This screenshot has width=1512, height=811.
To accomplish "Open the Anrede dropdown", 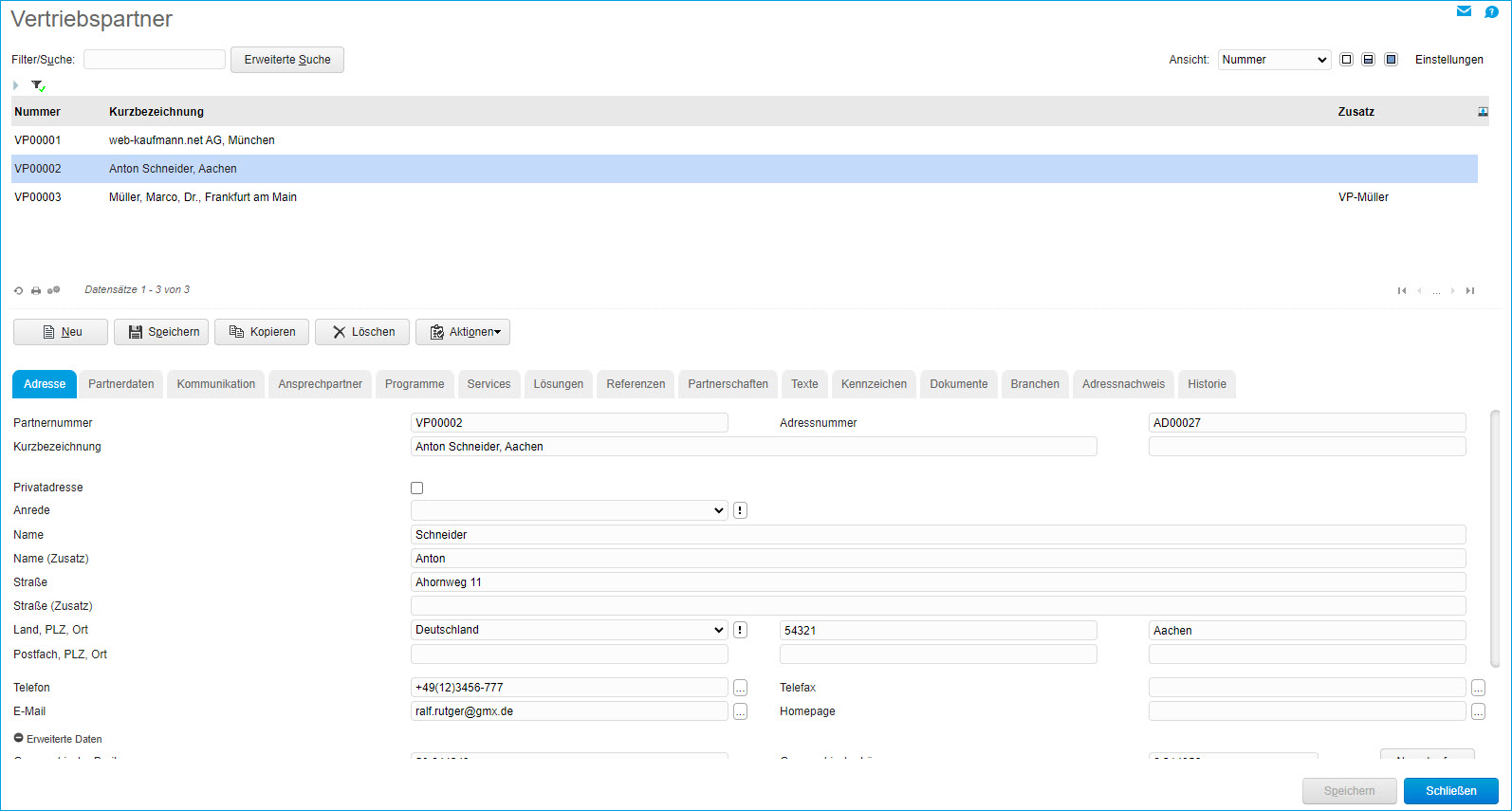I will 569,510.
